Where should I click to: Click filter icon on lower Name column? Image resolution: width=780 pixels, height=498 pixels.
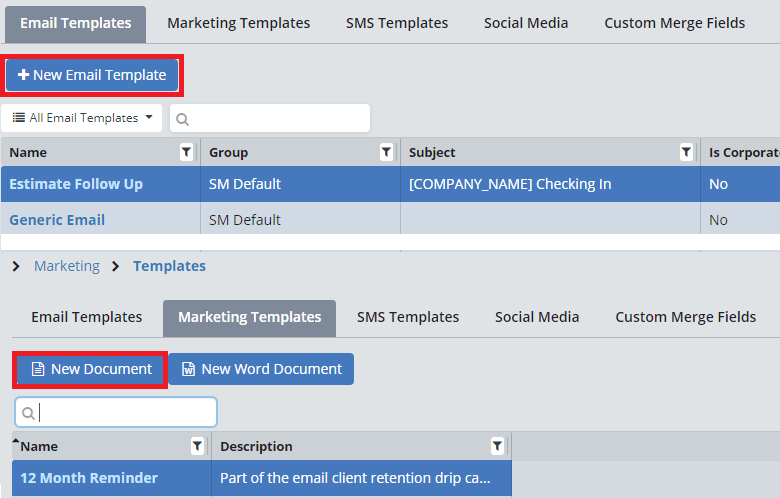pyautogui.click(x=197, y=446)
